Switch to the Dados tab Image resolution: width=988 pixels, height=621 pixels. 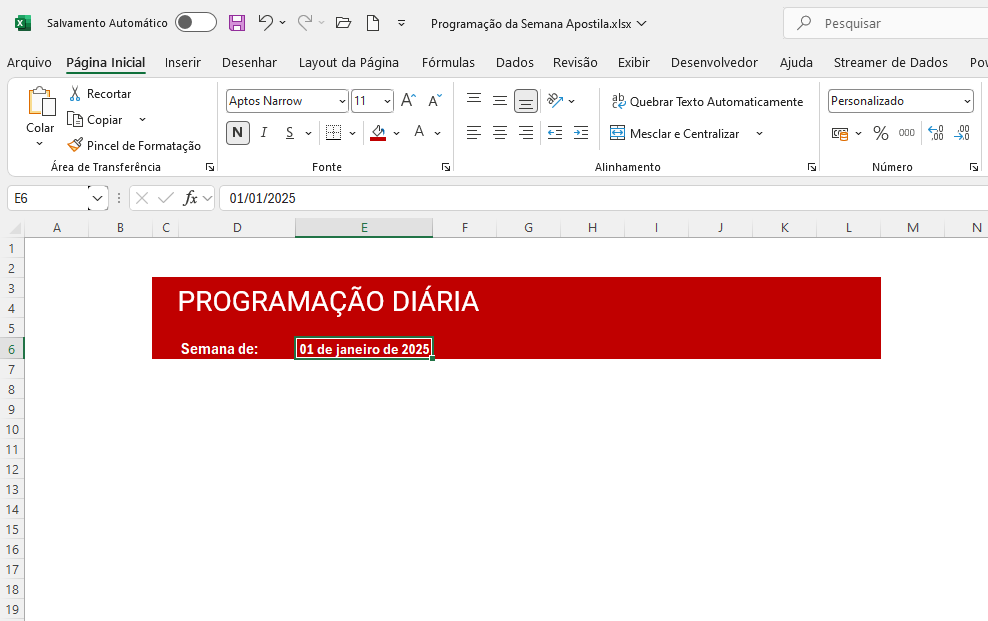(515, 62)
